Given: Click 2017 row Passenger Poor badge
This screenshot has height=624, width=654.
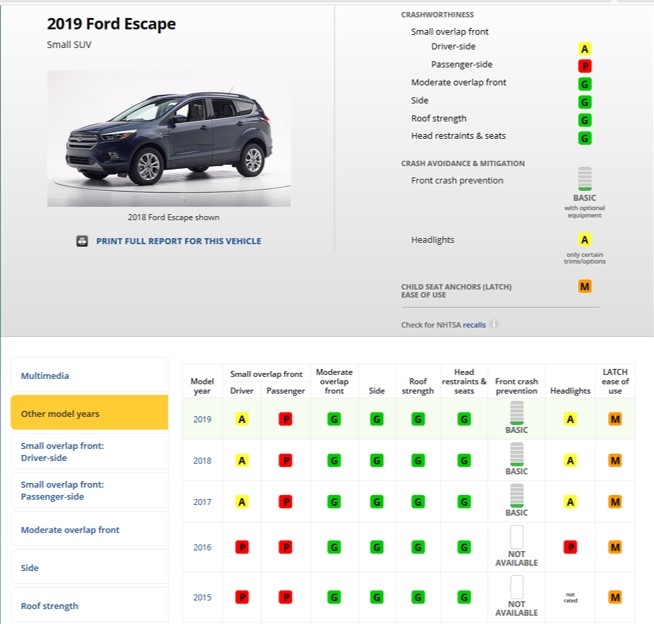Looking at the screenshot, I should 286,502.
